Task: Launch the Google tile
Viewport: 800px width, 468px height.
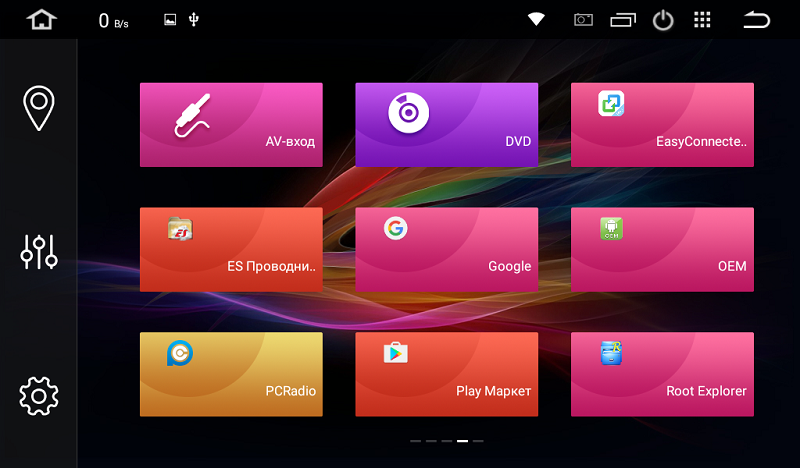Action: coord(446,250)
